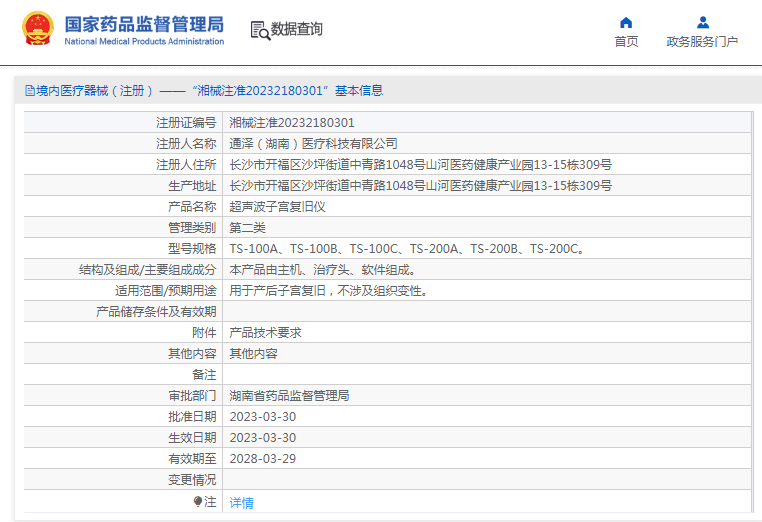
Task: Click the 产品名称 row label
Action: coord(192,207)
